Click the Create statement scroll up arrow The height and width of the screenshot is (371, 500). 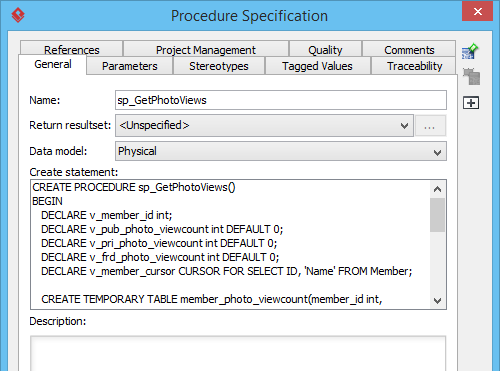(437, 189)
